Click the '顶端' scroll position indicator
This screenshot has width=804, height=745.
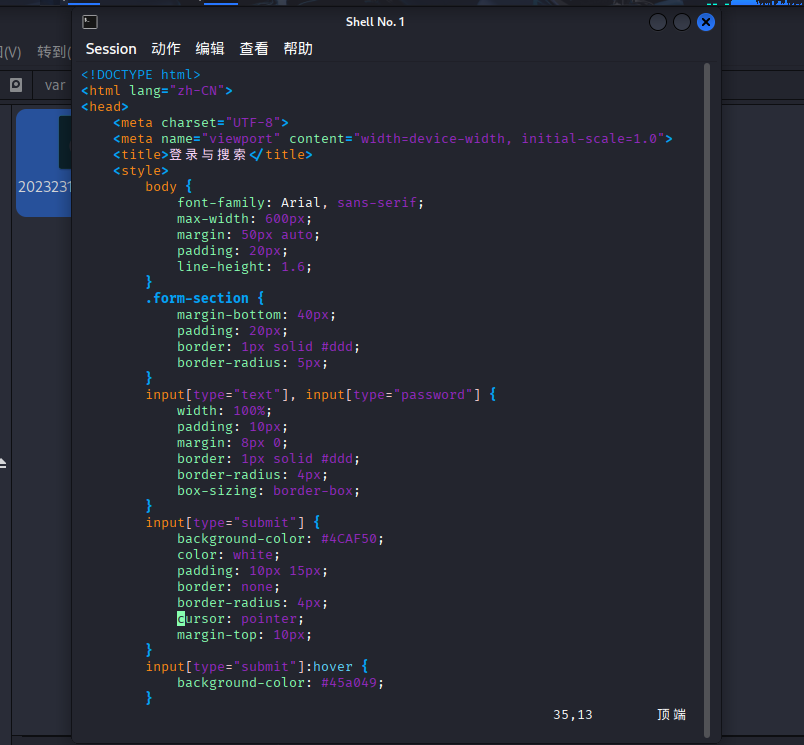tap(671, 715)
